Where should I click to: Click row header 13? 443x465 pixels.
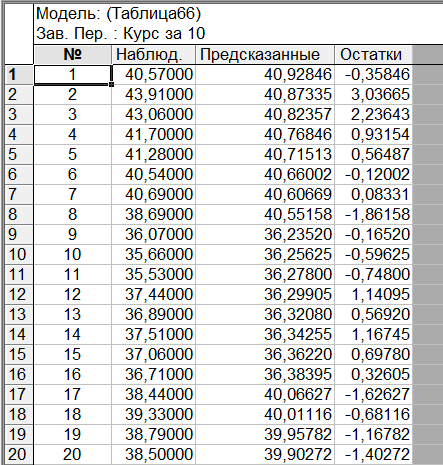[19, 314]
